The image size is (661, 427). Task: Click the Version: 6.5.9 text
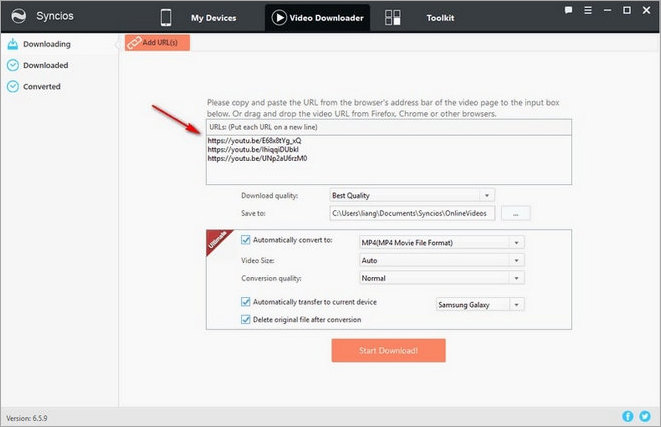point(27,418)
